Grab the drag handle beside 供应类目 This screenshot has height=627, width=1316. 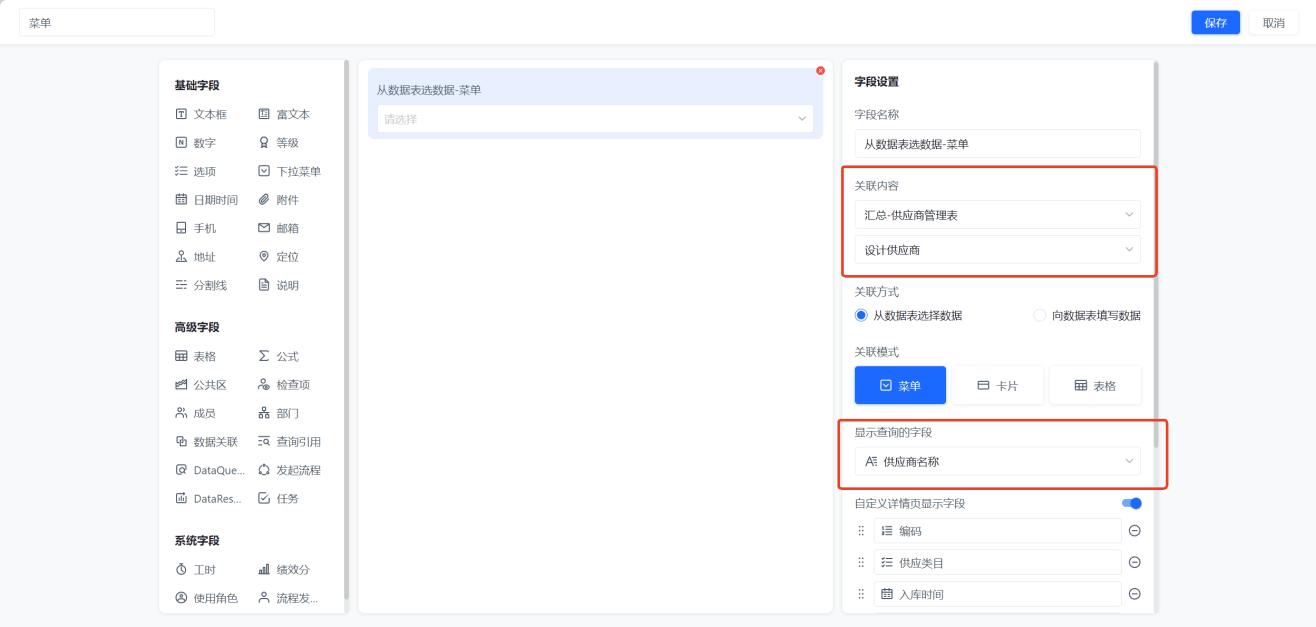click(x=861, y=562)
